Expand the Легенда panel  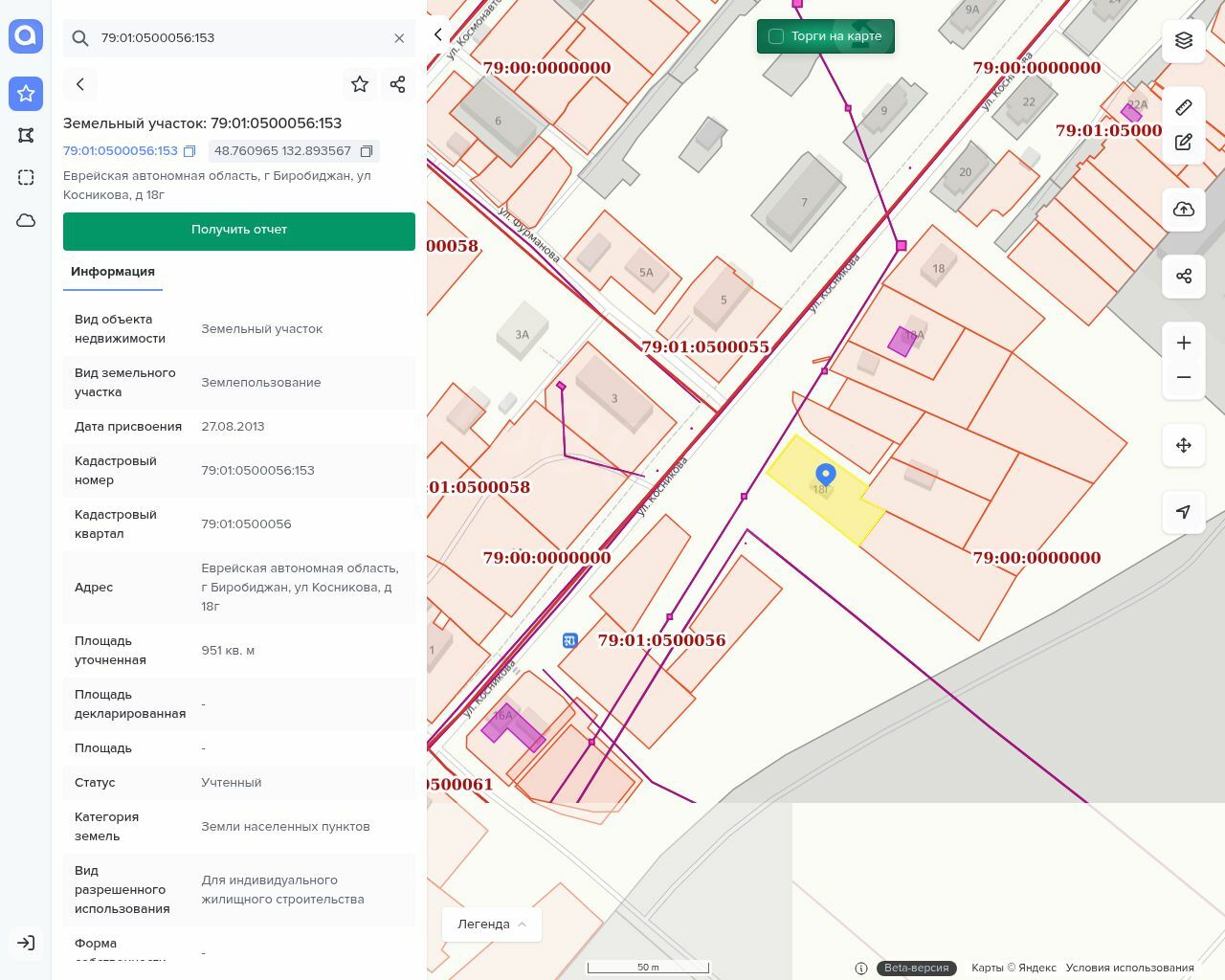[x=491, y=924]
